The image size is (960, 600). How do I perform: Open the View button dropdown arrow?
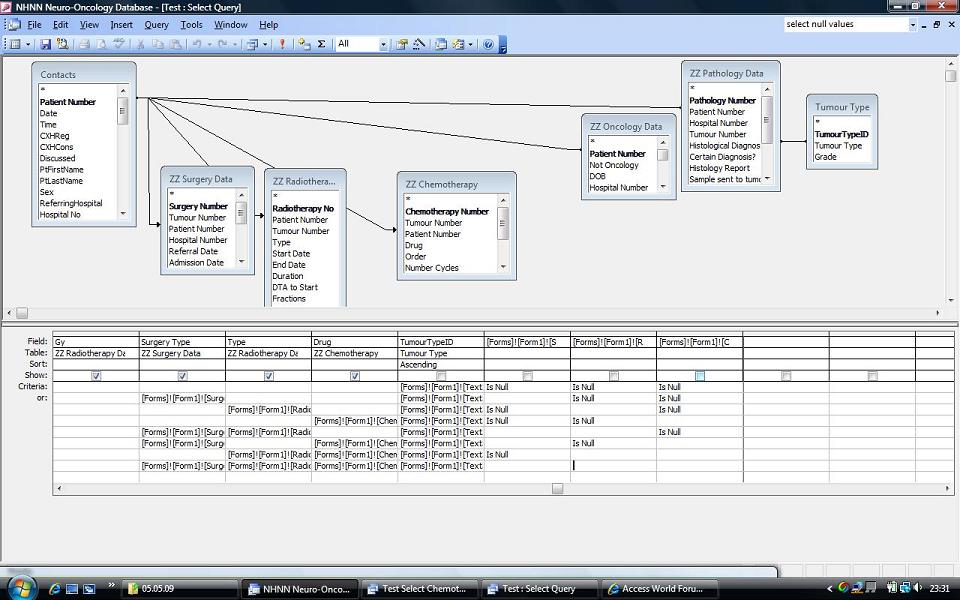[27, 44]
